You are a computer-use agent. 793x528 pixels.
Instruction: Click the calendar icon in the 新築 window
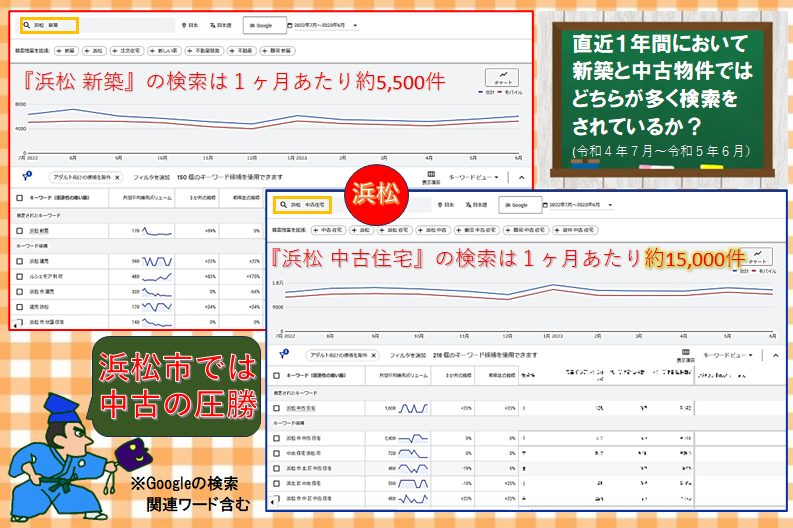pos(290,25)
